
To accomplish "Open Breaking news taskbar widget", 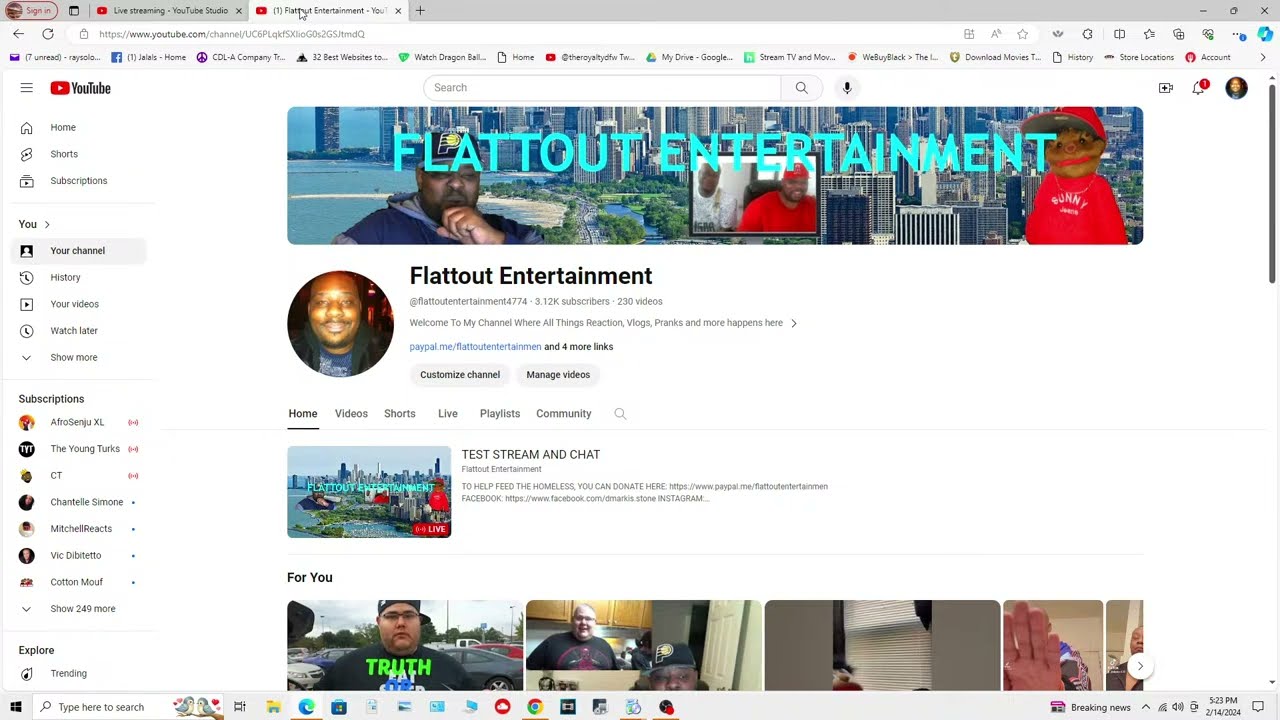I will 1090,707.
